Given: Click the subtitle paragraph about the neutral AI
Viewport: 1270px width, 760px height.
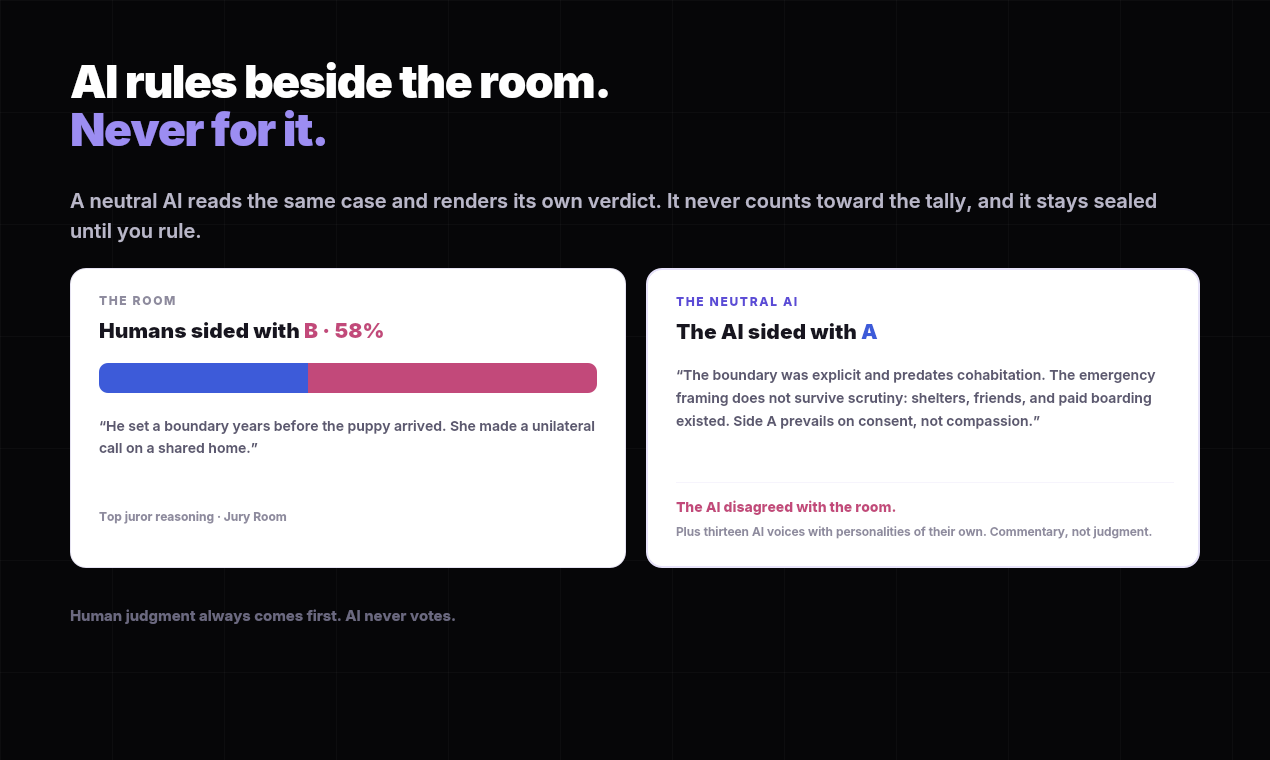Looking at the screenshot, I should pos(613,216).
